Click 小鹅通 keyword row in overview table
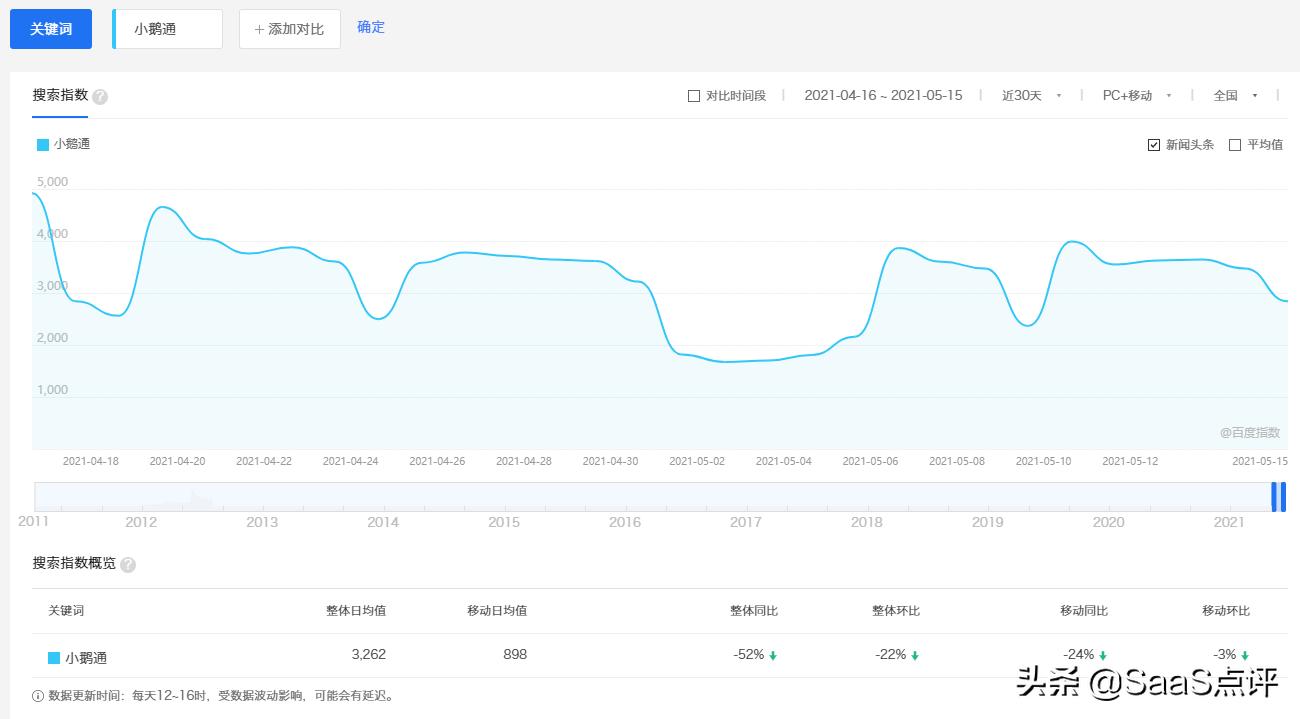Screen dimensions: 1300x719 659,656
